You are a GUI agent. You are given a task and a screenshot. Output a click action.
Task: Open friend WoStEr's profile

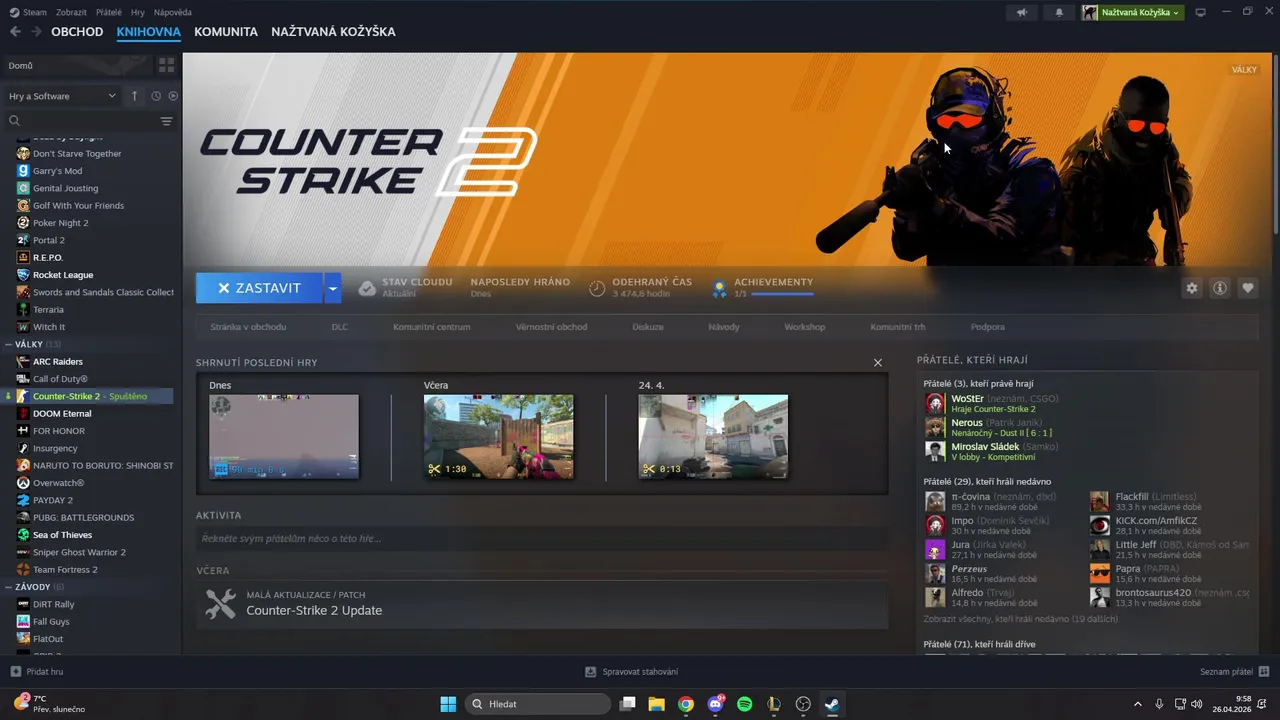(992, 403)
